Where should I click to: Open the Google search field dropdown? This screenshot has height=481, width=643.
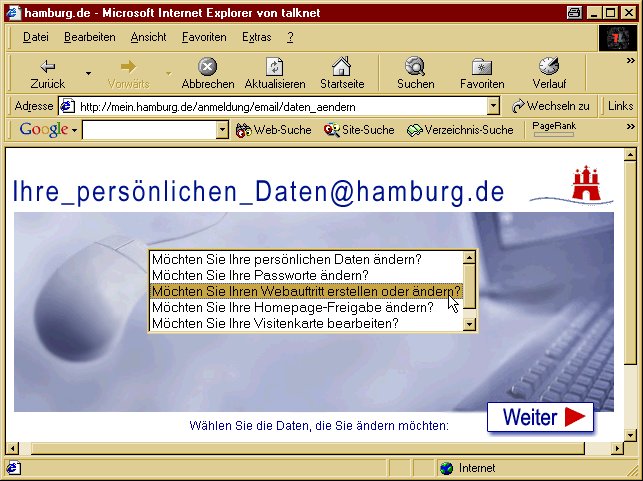coord(222,130)
